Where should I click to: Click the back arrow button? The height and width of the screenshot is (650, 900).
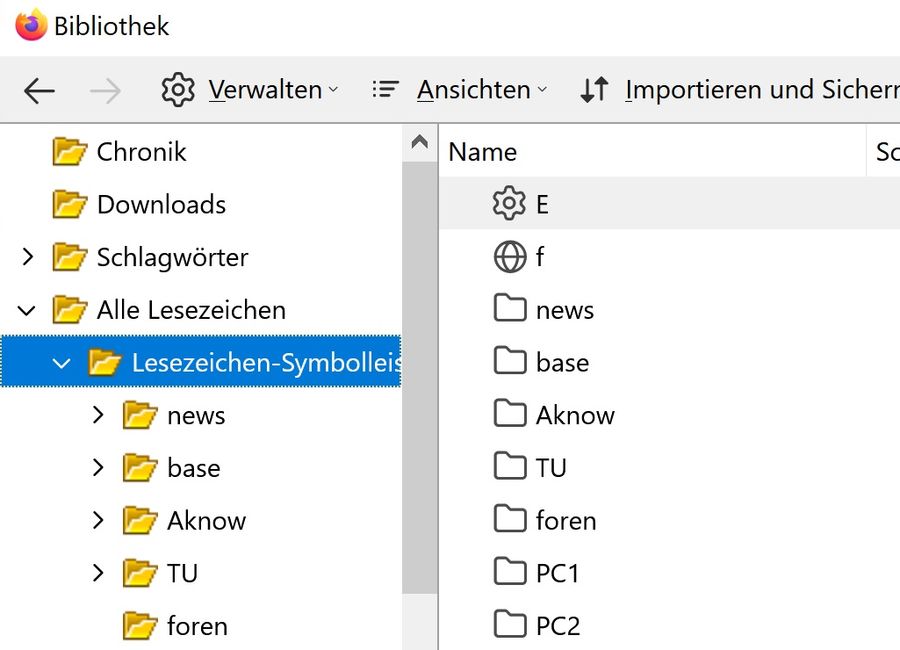[x=39, y=91]
